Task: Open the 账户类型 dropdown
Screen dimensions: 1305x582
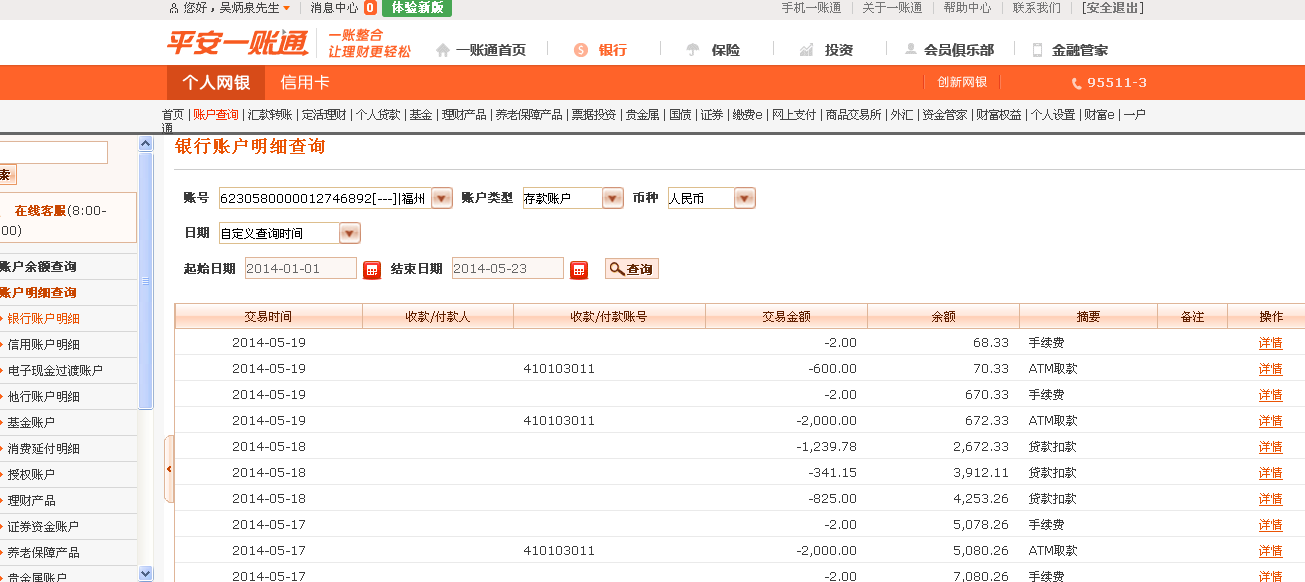Action: point(612,198)
